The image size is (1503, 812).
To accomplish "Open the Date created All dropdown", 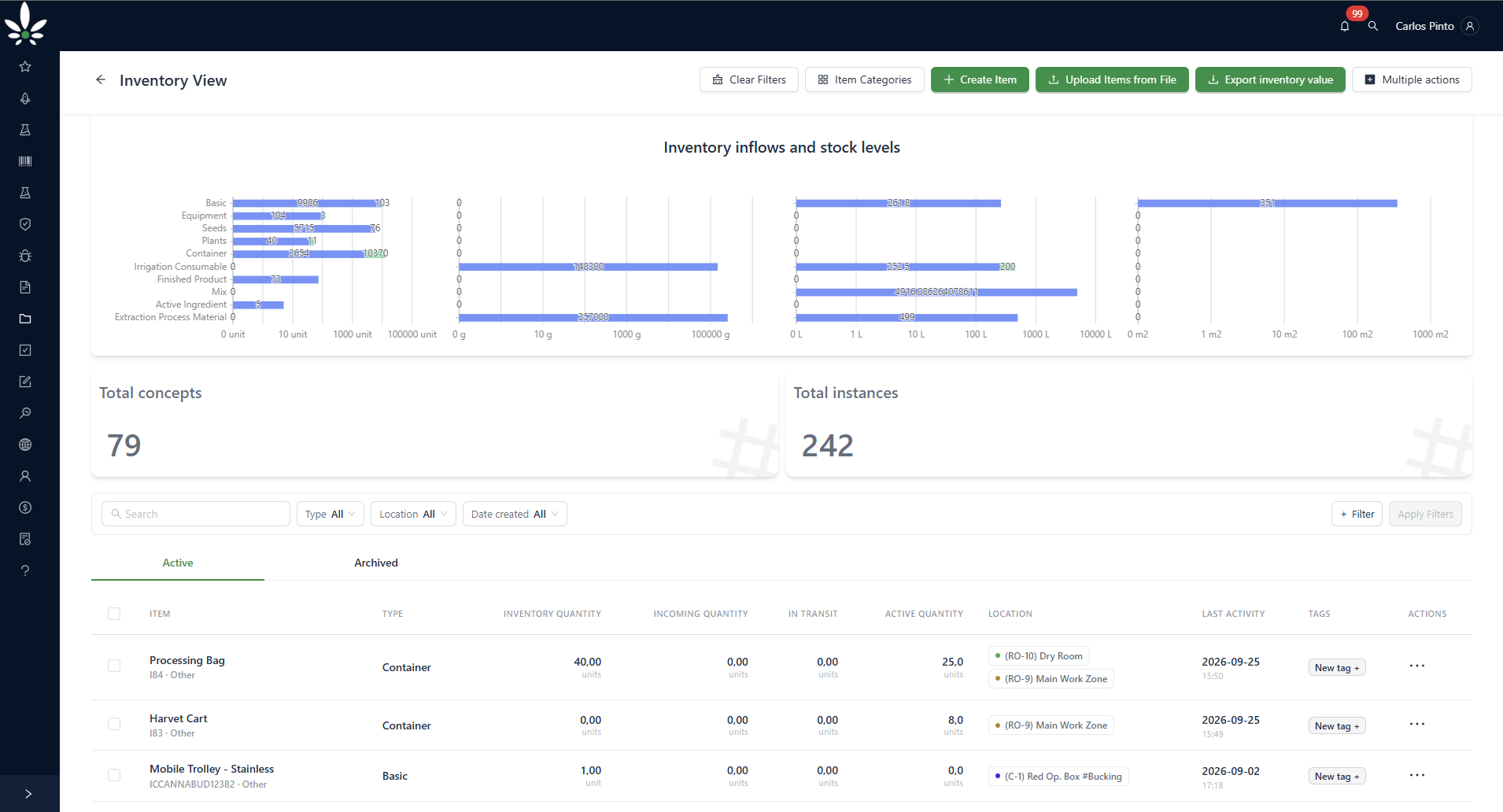I will click(x=515, y=514).
